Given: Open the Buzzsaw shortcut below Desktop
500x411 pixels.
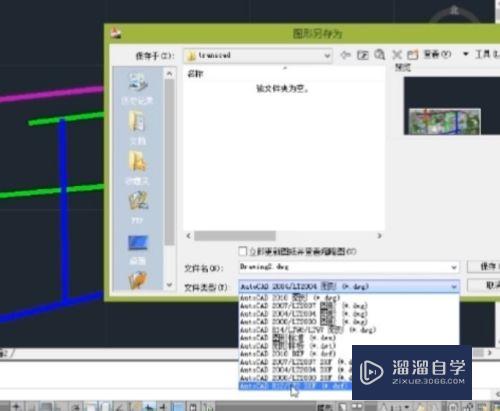Looking at the screenshot, I should (138, 280).
